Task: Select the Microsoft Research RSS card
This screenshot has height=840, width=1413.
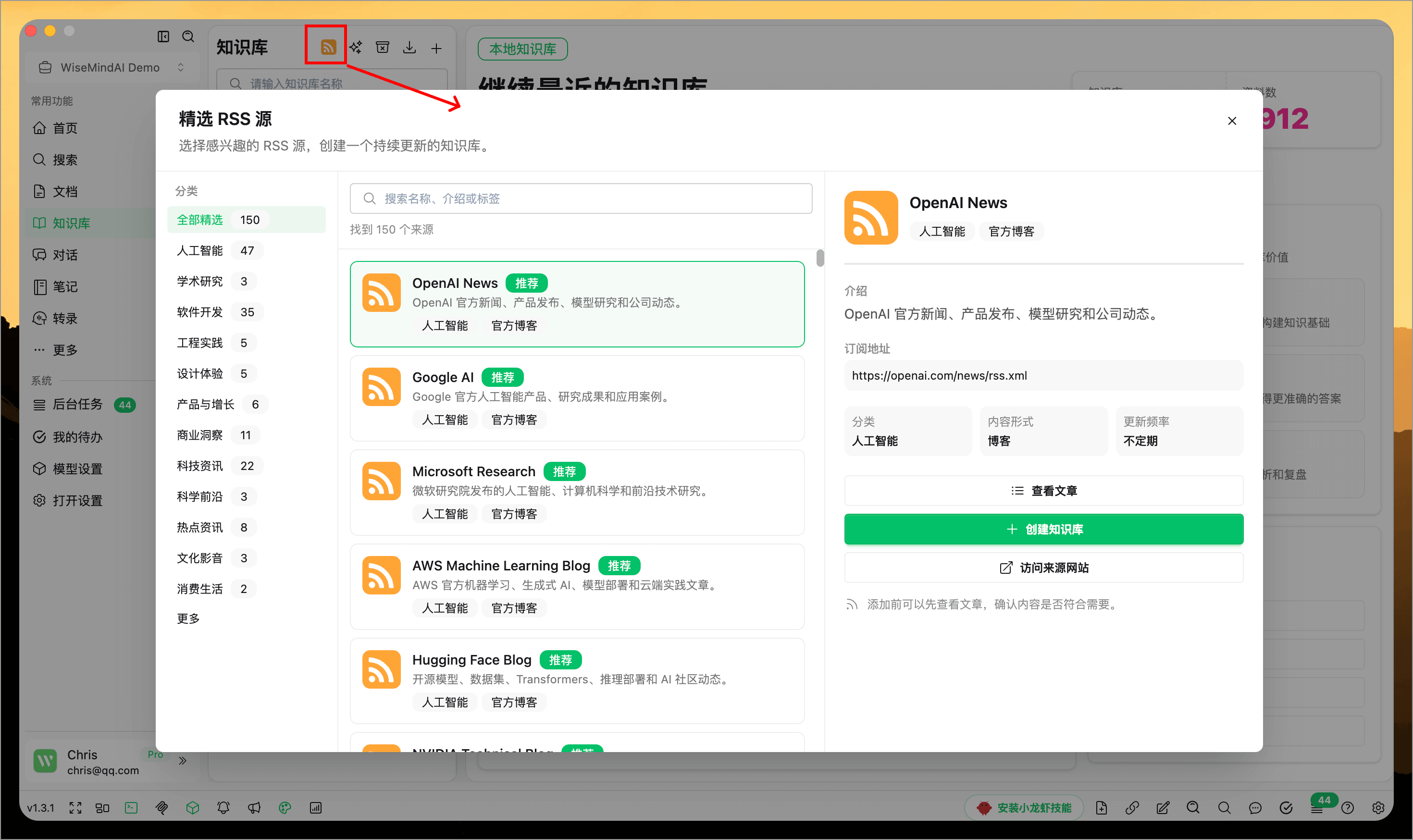Action: pyautogui.click(x=577, y=493)
